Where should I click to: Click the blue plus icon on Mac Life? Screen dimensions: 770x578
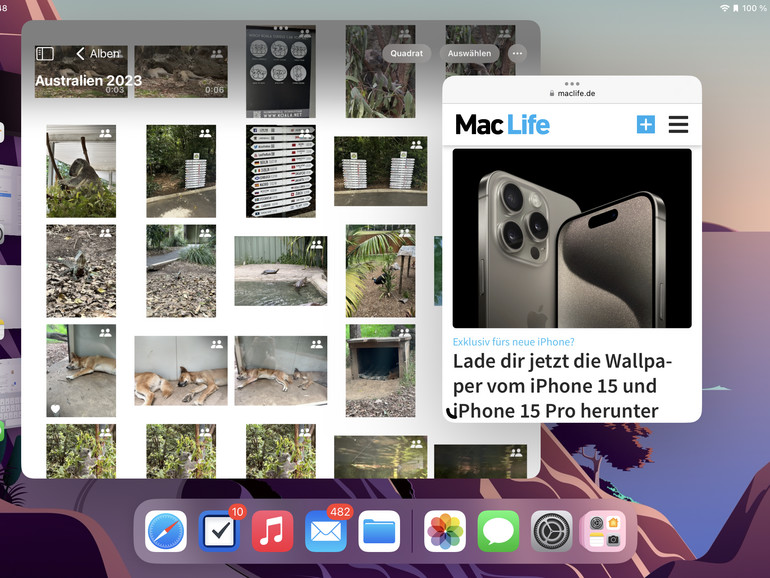pos(645,125)
